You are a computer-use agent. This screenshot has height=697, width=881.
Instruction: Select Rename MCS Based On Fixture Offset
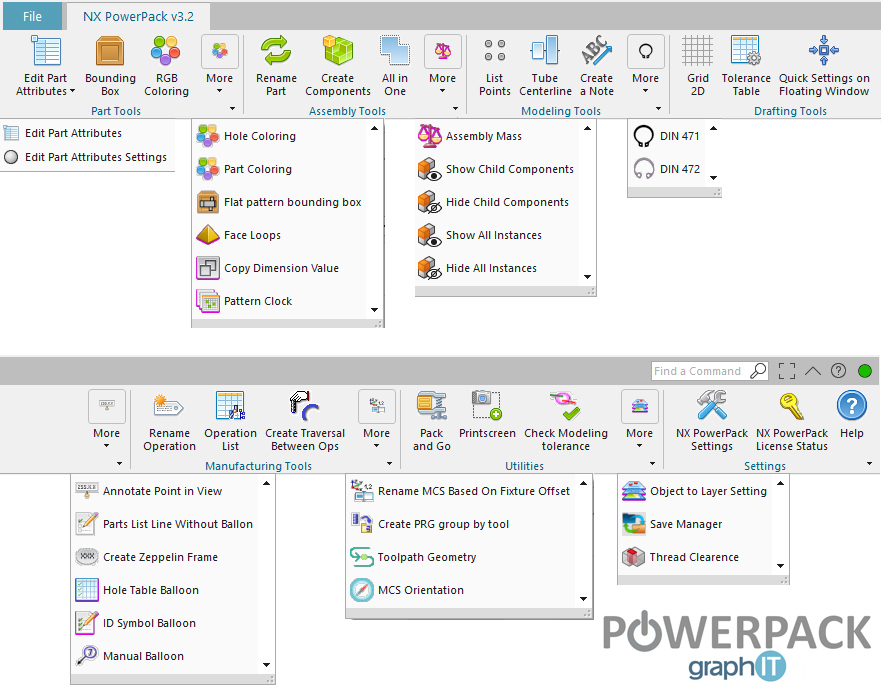tap(461, 491)
